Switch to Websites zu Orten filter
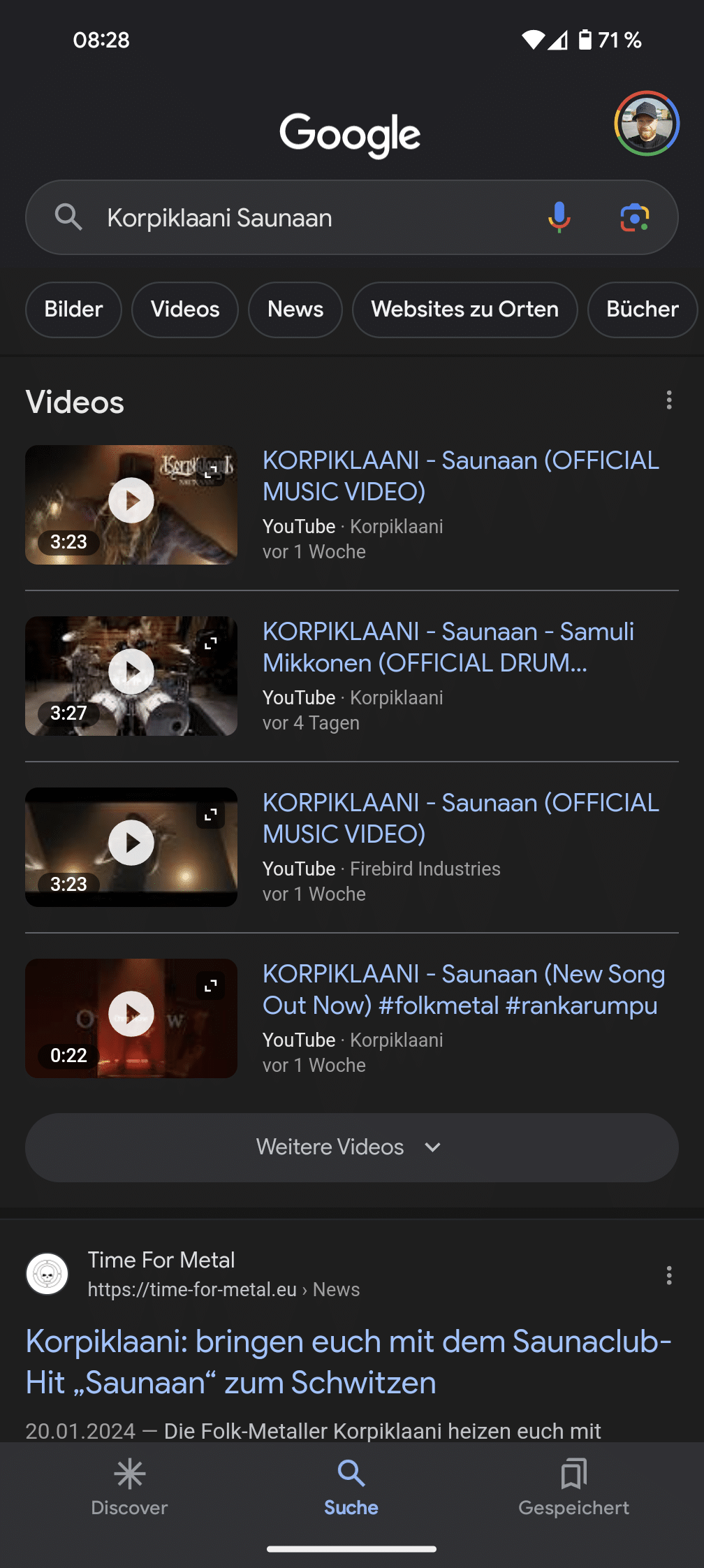 [x=465, y=310]
